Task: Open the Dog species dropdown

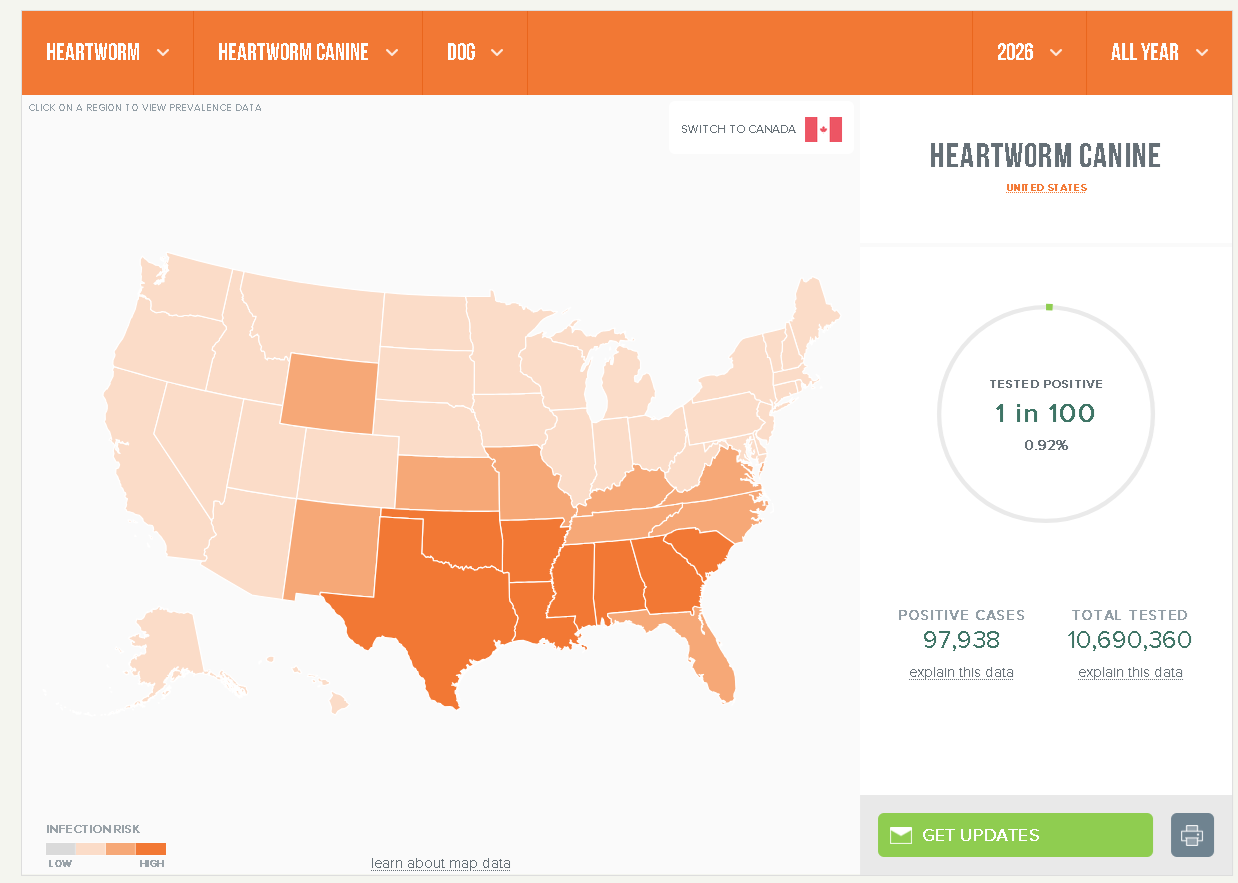Action: (x=475, y=52)
